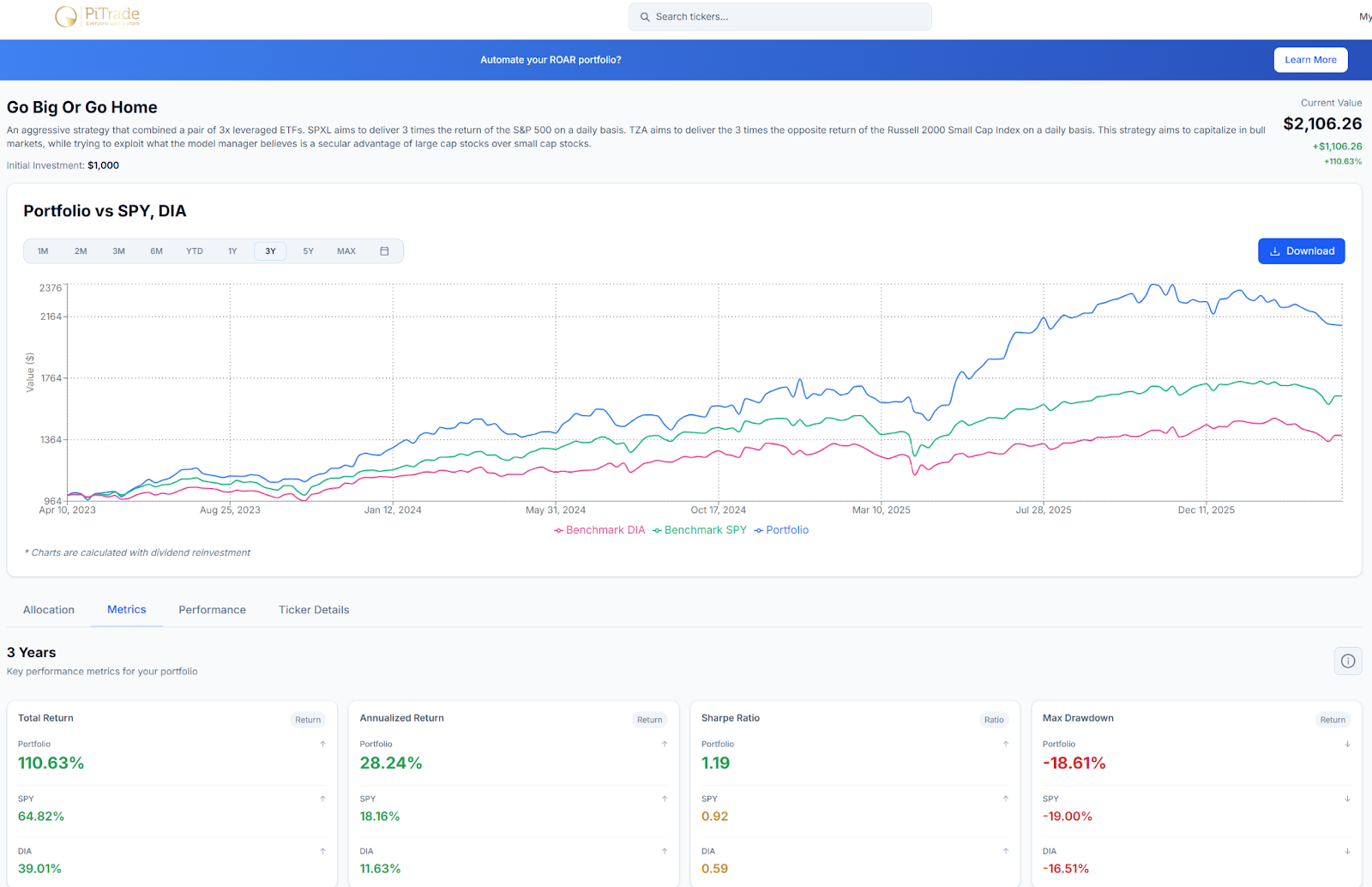Click the Benchmark DIA legend marker icon
Image resolution: width=1372 pixels, height=887 pixels.
pyautogui.click(x=558, y=531)
